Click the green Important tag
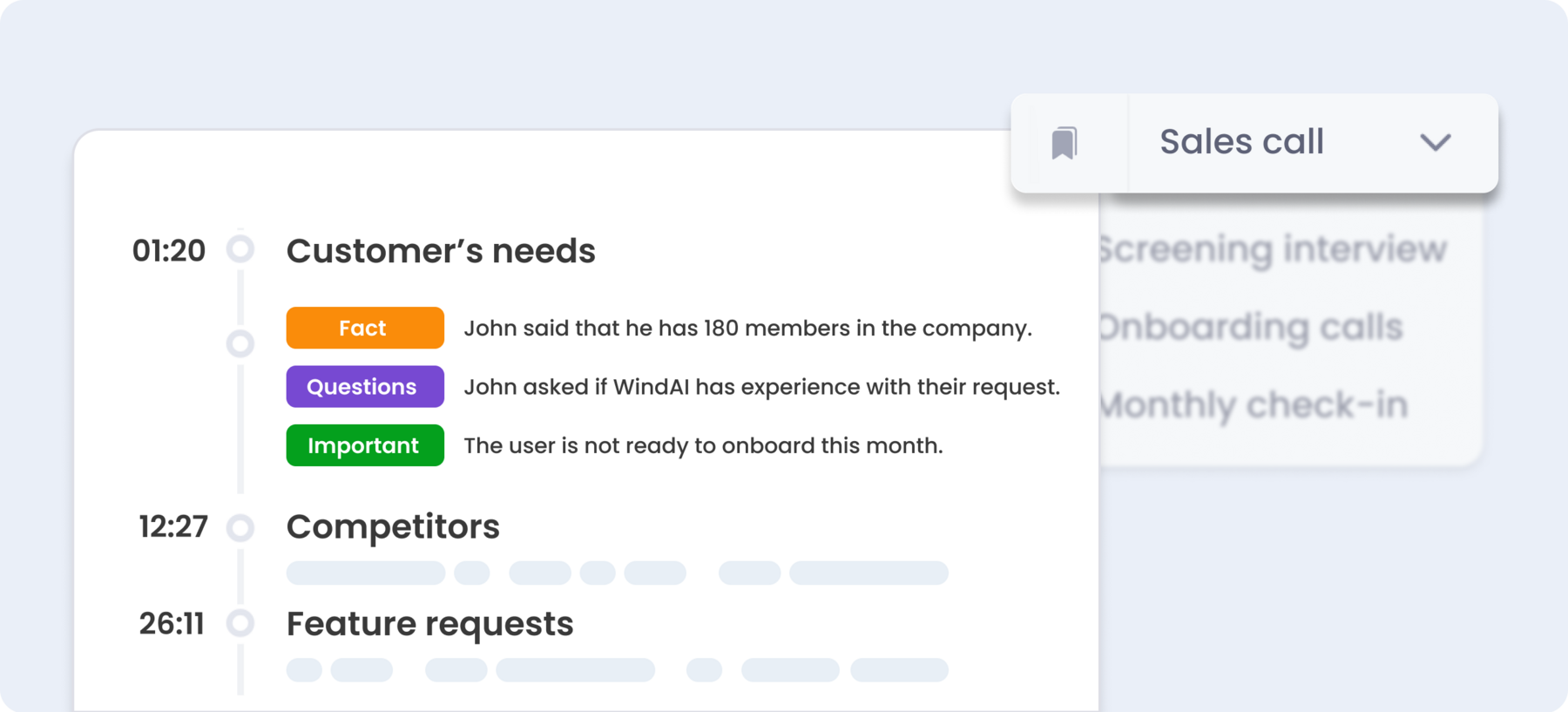The height and width of the screenshot is (712, 1568). pos(364,445)
